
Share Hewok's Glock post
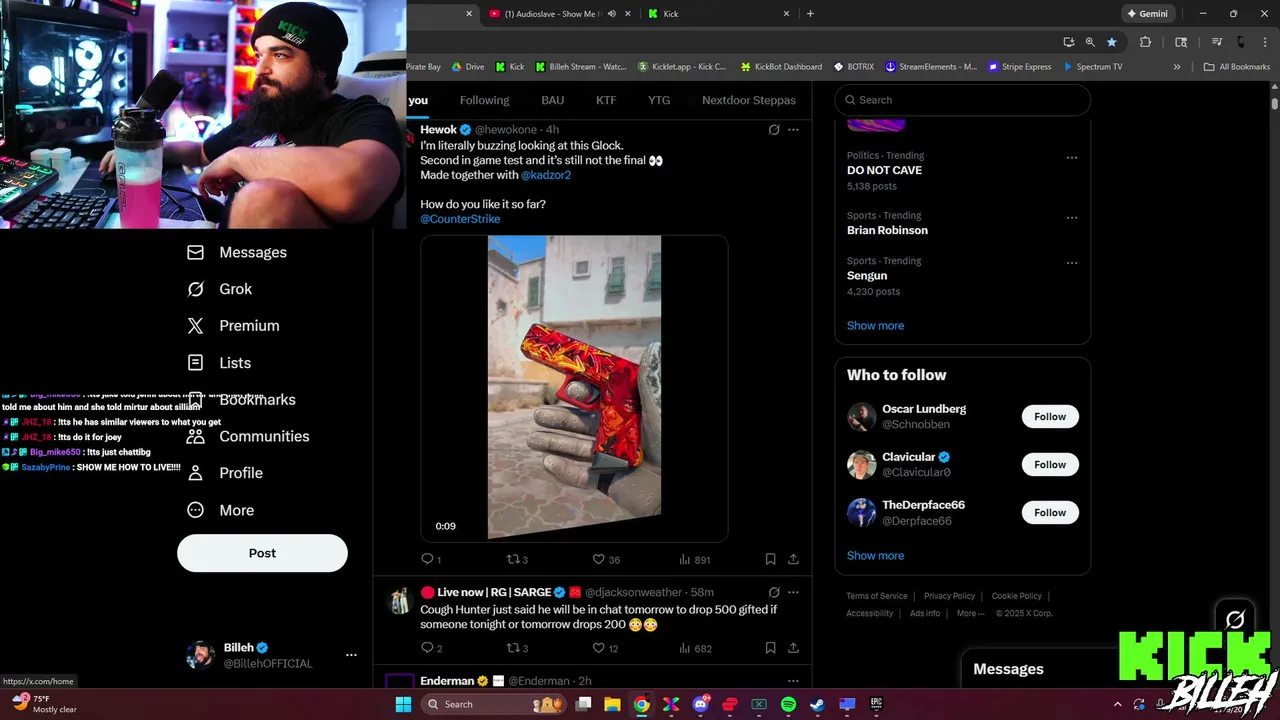(x=793, y=560)
